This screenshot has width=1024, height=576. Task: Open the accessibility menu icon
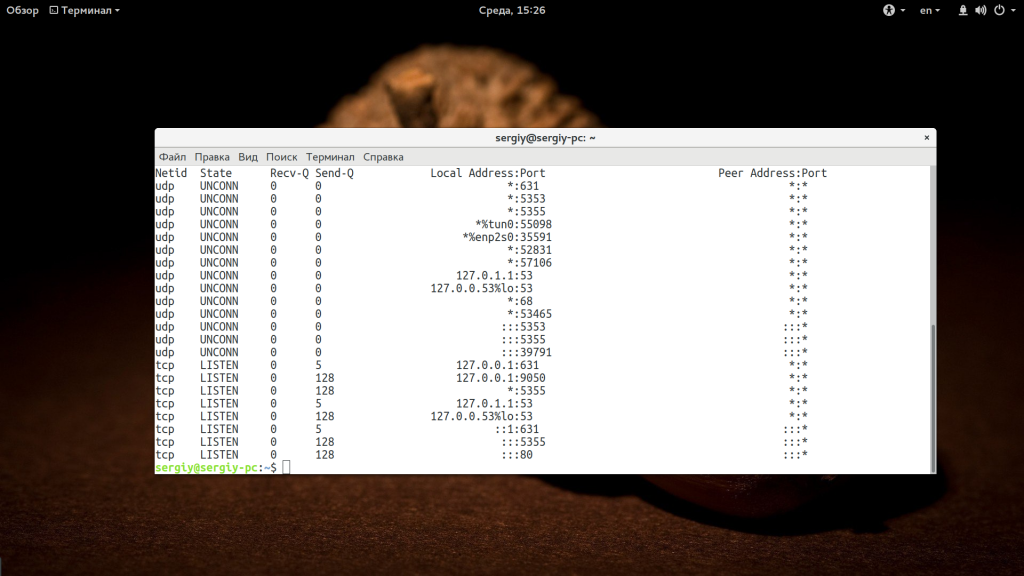887,10
